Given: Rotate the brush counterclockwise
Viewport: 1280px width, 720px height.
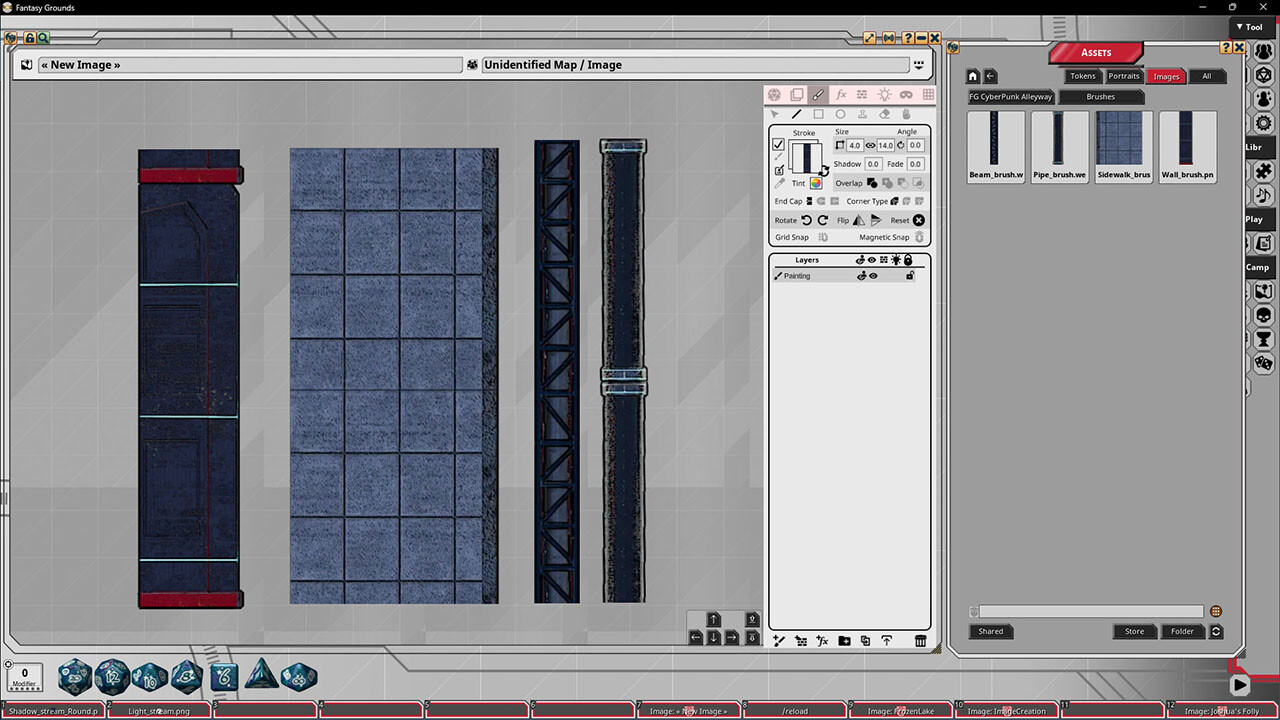Looking at the screenshot, I should 808,220.
